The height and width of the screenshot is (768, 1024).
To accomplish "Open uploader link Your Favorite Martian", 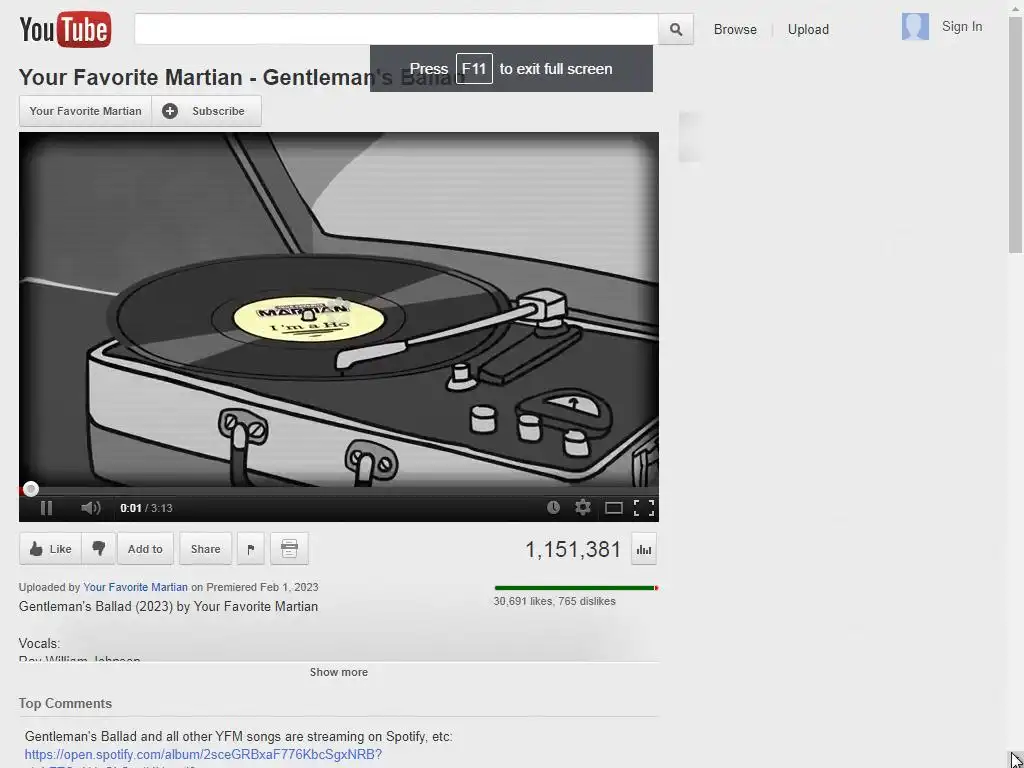I will 135,587.
